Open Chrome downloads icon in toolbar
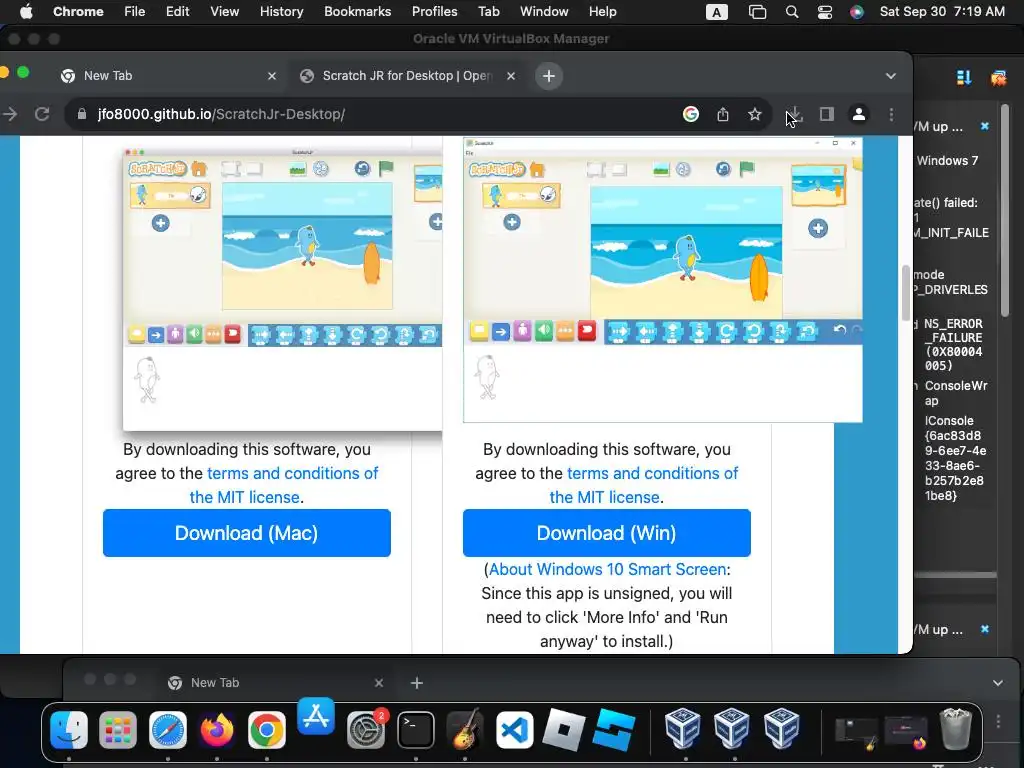1024x768 pixels. 795,114
